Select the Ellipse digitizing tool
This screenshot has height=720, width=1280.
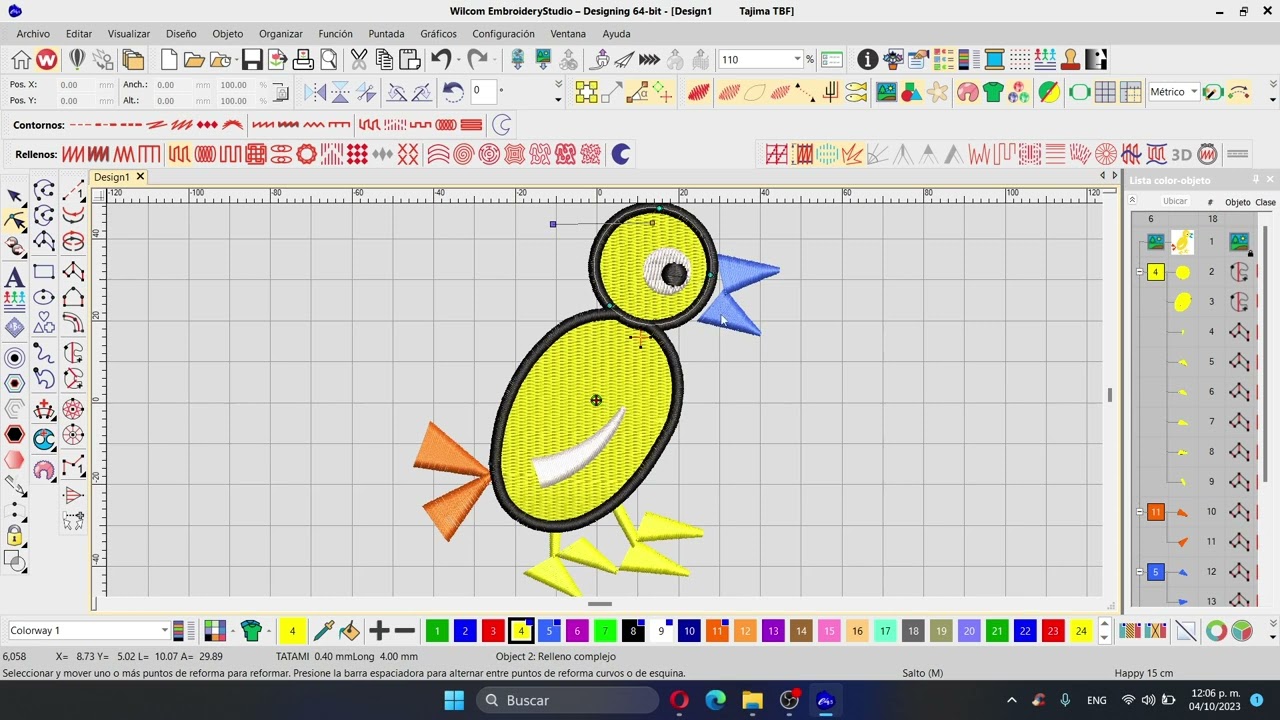[x=43, y=298]
